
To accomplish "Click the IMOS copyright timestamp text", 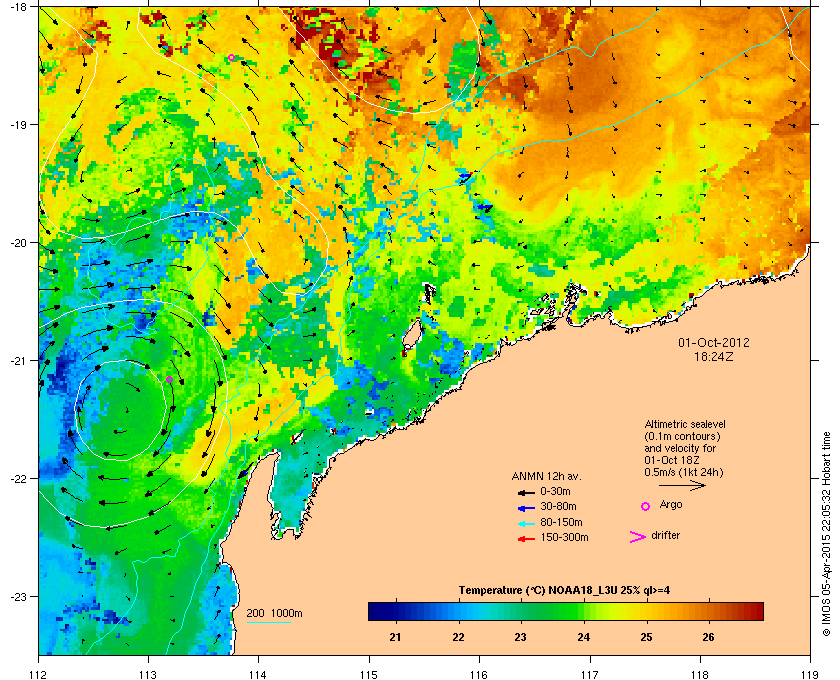I will click(826, 535).
